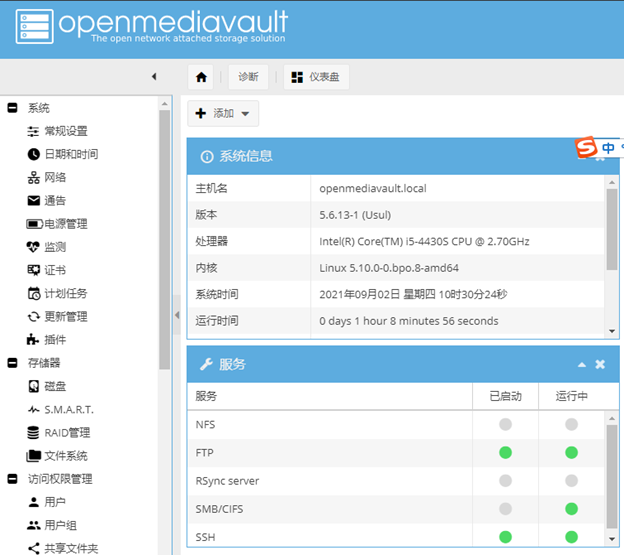
Task: Collapse the 系统 tree group
Action: click(x=12, y=108)
